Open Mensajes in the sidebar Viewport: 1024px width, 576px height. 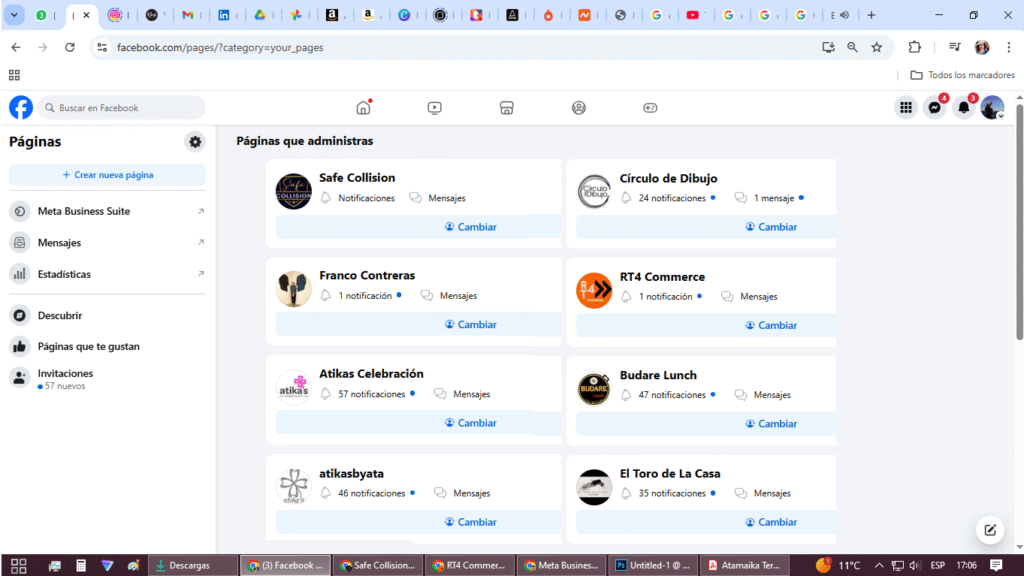pyautogui.click(x=108, y=242)
